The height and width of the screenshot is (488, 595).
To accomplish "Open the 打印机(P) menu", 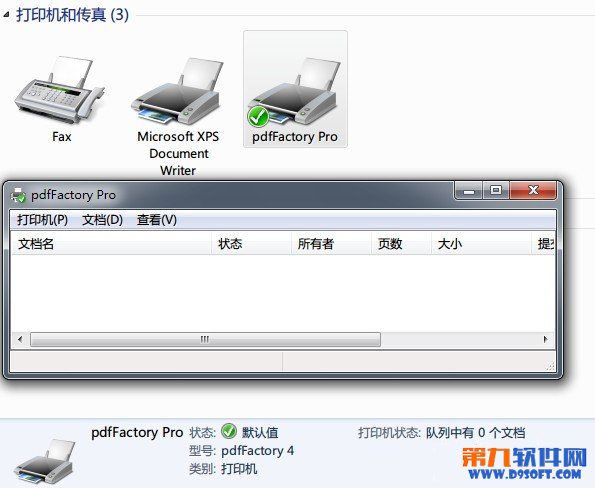I will point(42,220).
